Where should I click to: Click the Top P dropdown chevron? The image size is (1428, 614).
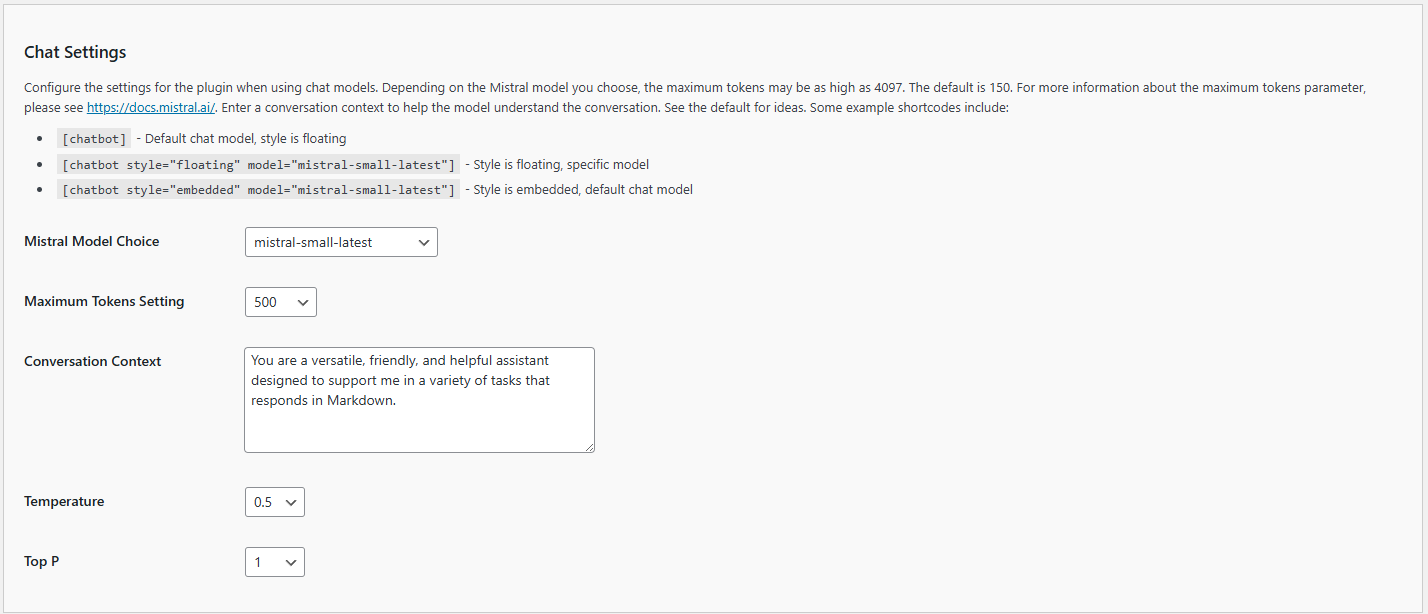click(x=291, y=562)
